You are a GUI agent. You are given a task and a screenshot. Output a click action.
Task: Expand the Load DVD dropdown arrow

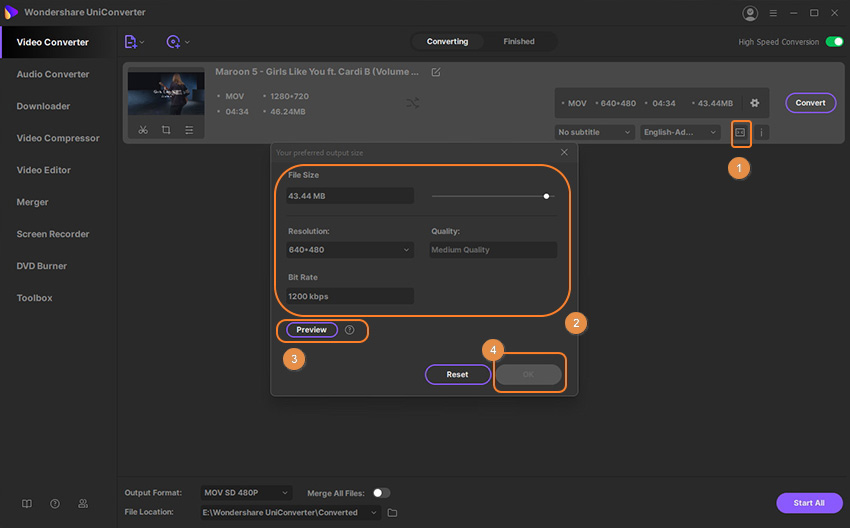(x=188, y=42)
